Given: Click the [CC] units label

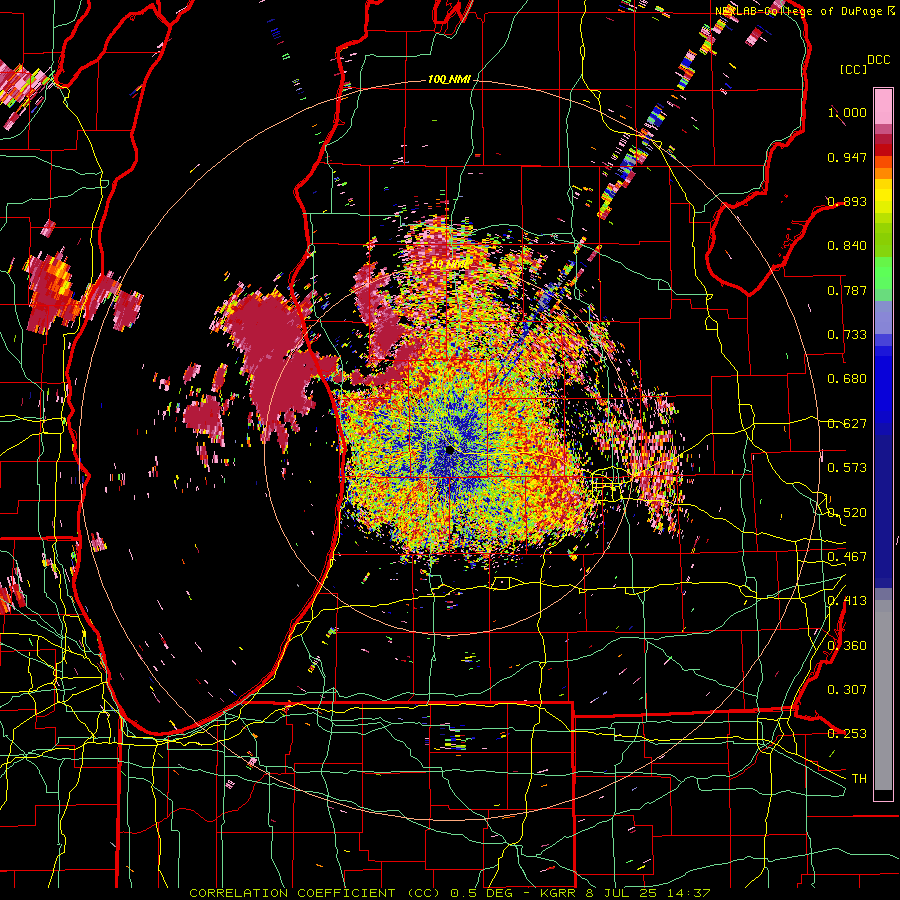Looking at the screenshot, I should click(854, 69).
